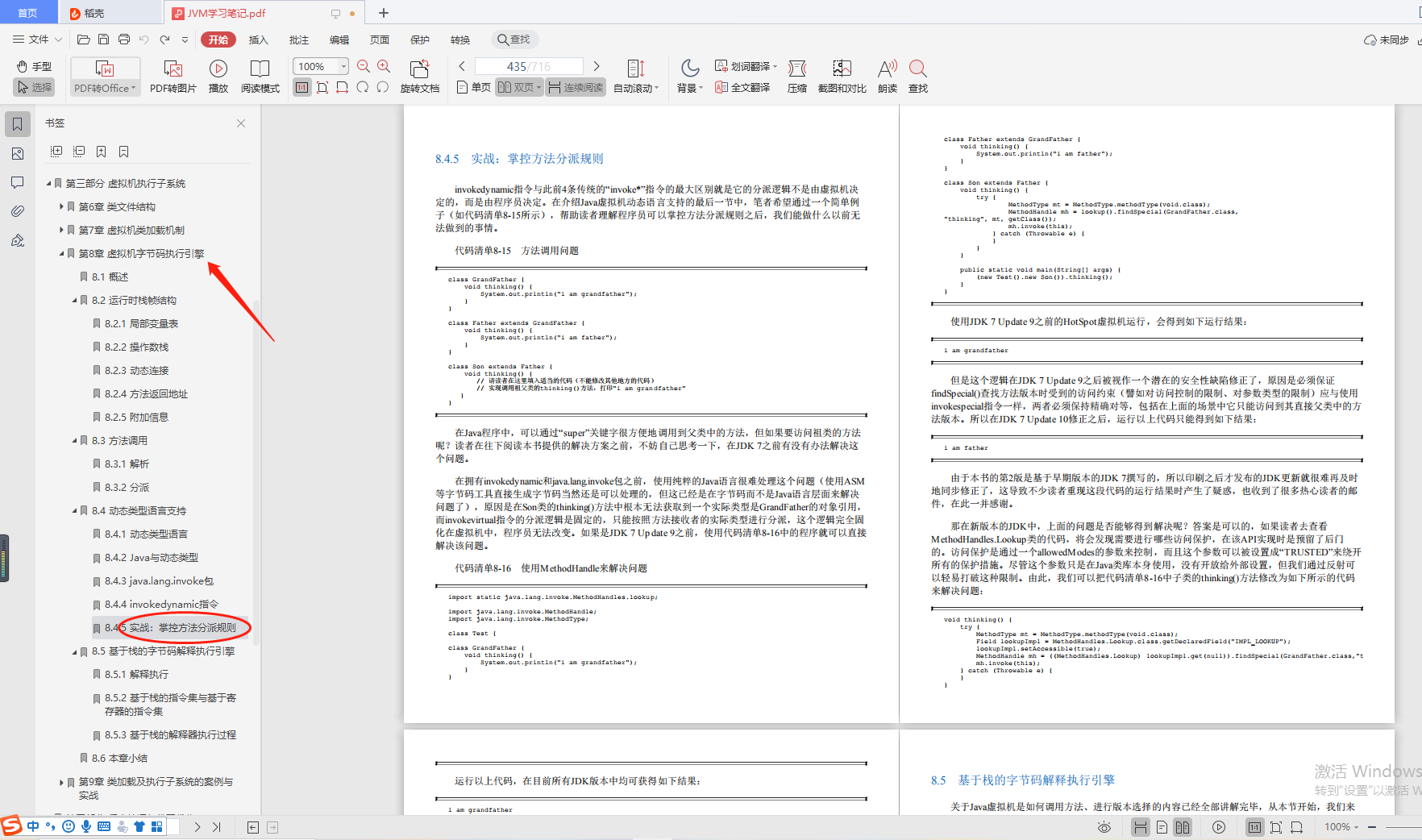Click the redo arrow icon
1422x840 pixels.
164,40
